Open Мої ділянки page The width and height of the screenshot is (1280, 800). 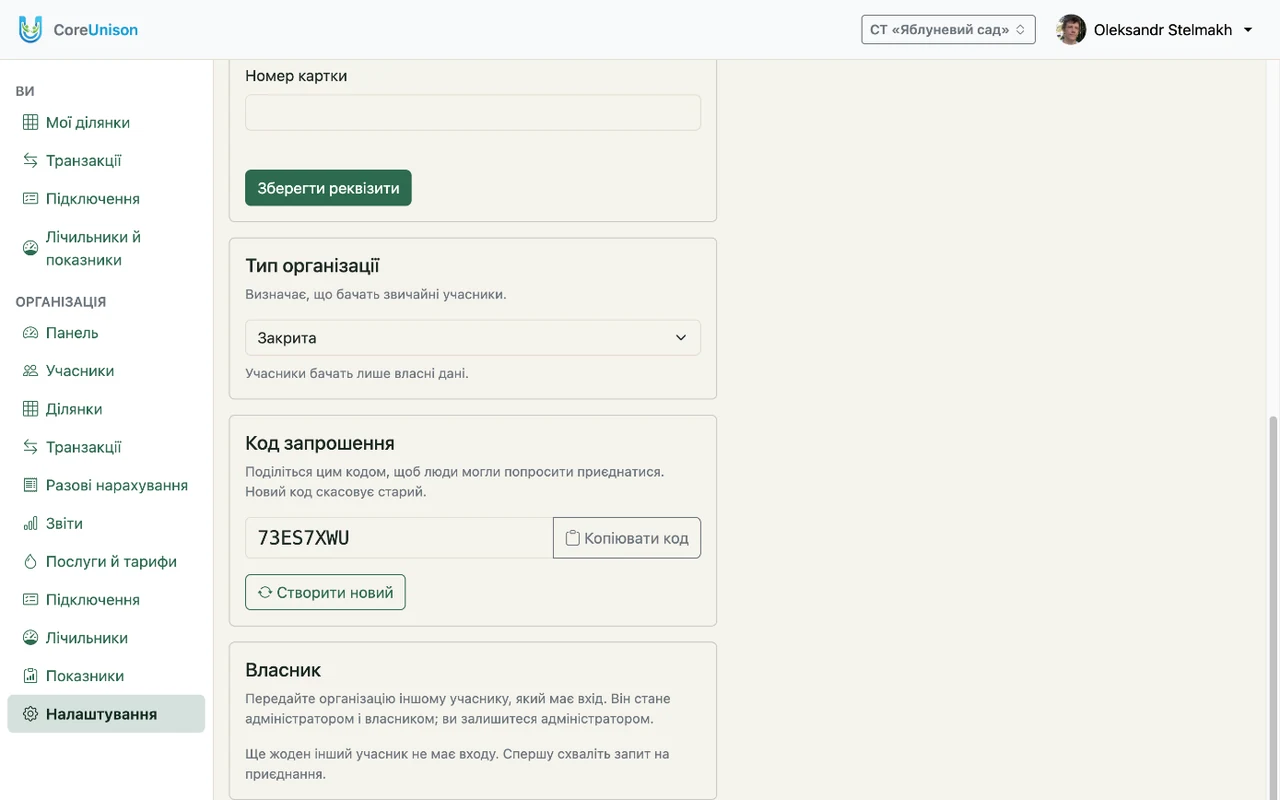point(106,123)
